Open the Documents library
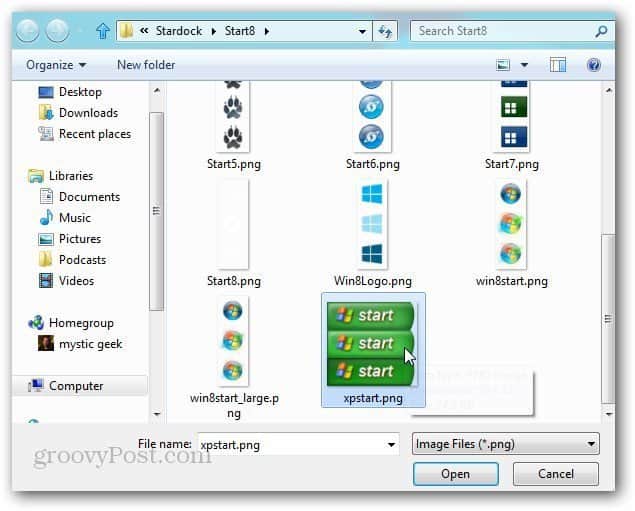This screenshot has width=635, height=511. (79, 197)
